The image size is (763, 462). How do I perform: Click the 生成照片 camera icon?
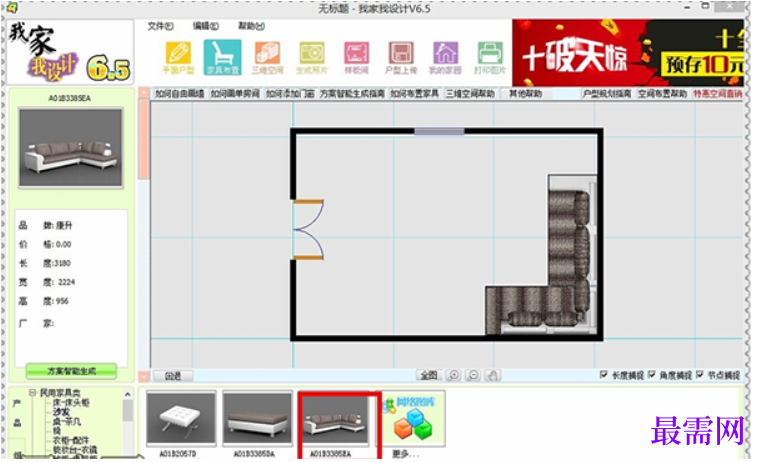(312, 57)
